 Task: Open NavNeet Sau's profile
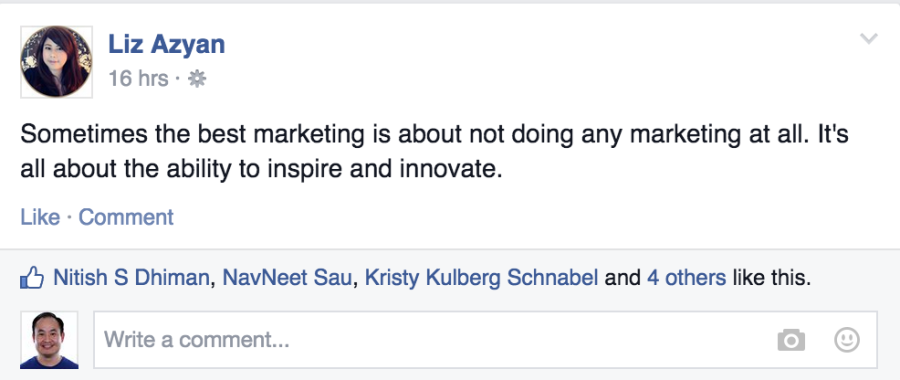(x=286, y=278)
